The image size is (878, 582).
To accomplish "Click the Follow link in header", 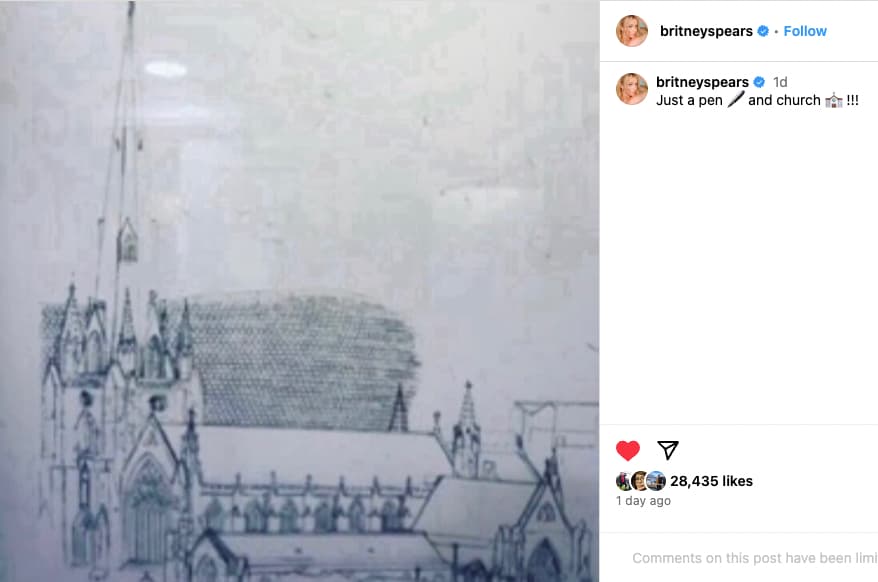I will [x=805, y=31].
